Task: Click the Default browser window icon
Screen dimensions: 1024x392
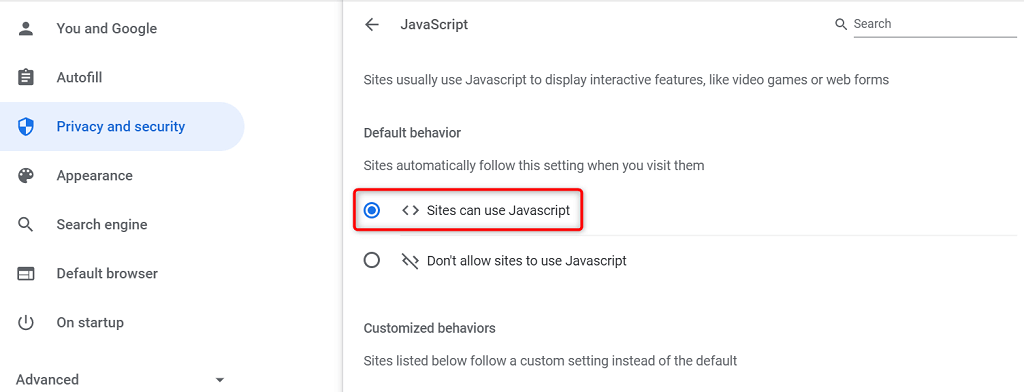Action: (x=25, y=274)
